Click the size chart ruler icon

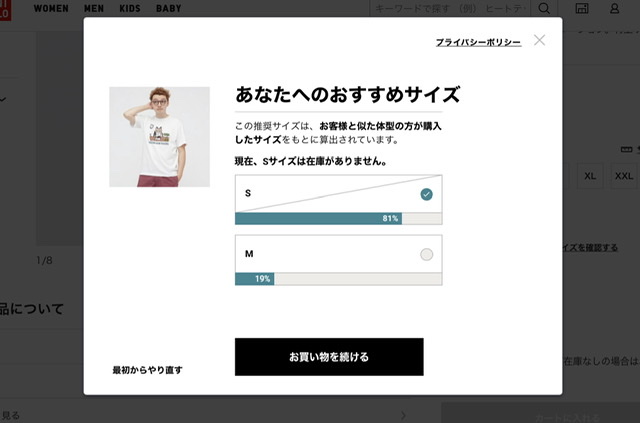(626, 149)
